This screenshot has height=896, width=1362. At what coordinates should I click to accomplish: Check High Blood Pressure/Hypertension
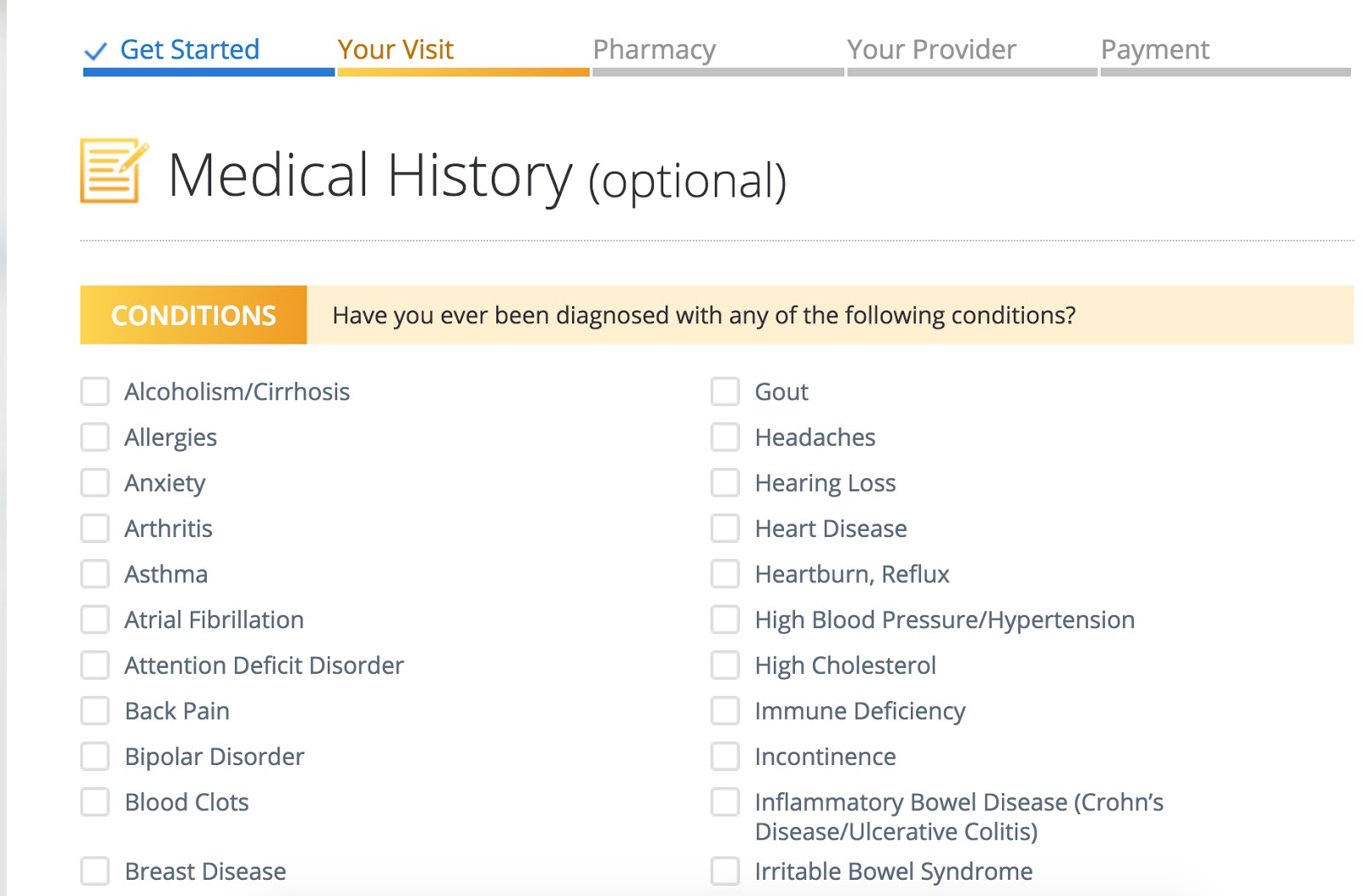coord(725,619)
